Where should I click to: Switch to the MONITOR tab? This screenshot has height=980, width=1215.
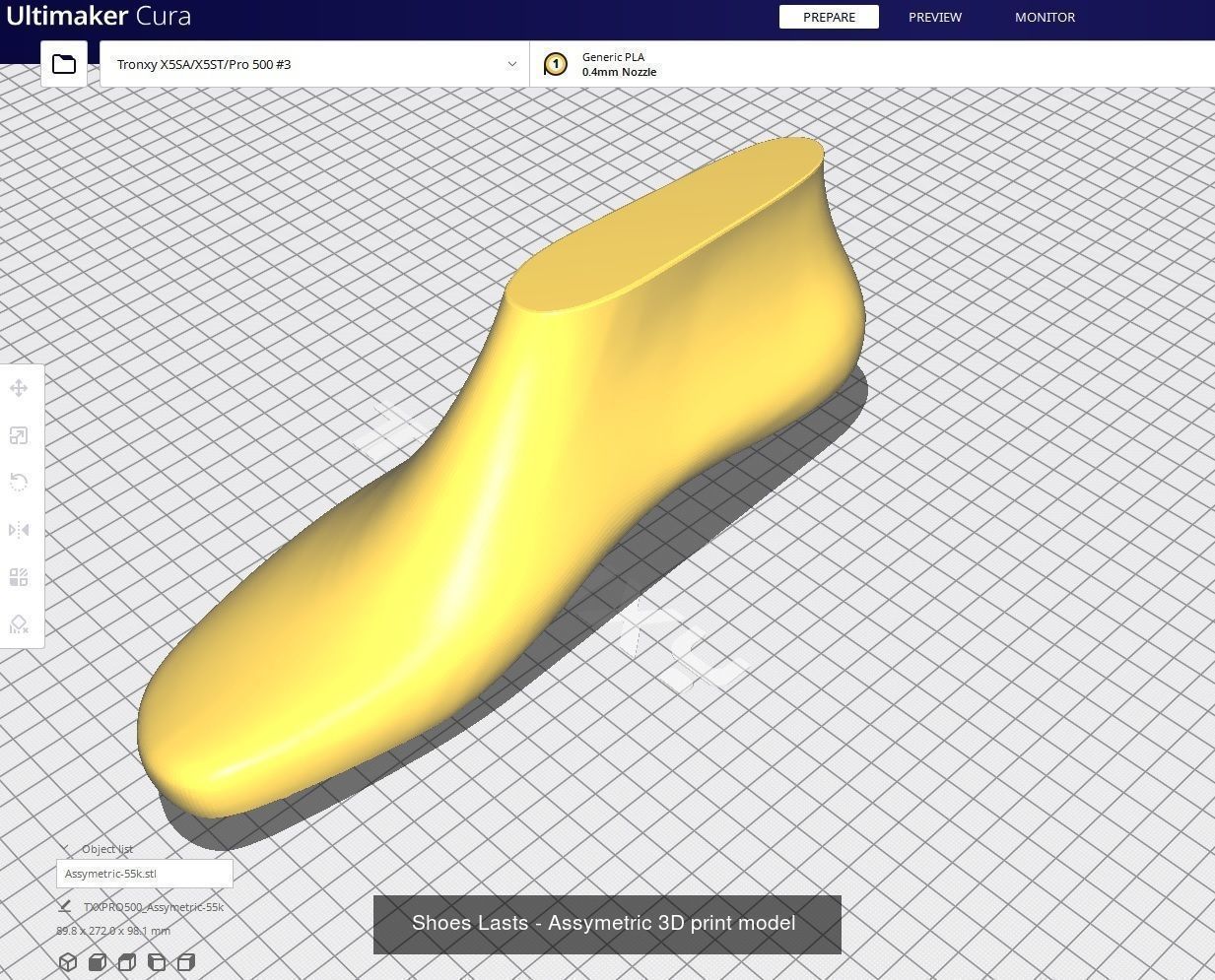pos(1045,17)
